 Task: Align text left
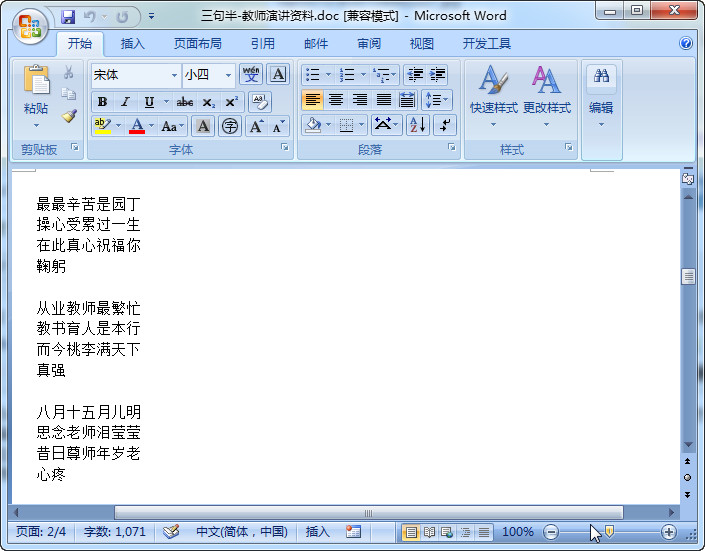coord(312,100)
